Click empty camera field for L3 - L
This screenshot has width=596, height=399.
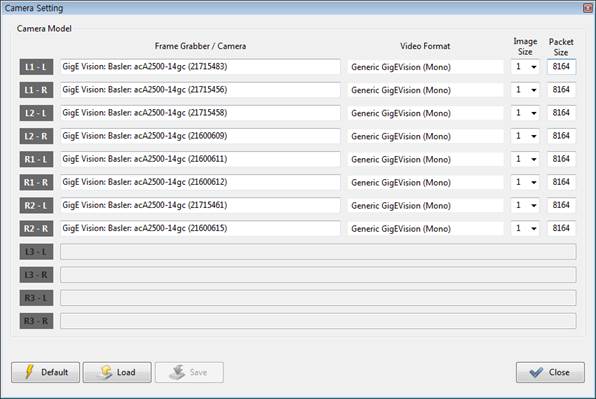[318, 252]
